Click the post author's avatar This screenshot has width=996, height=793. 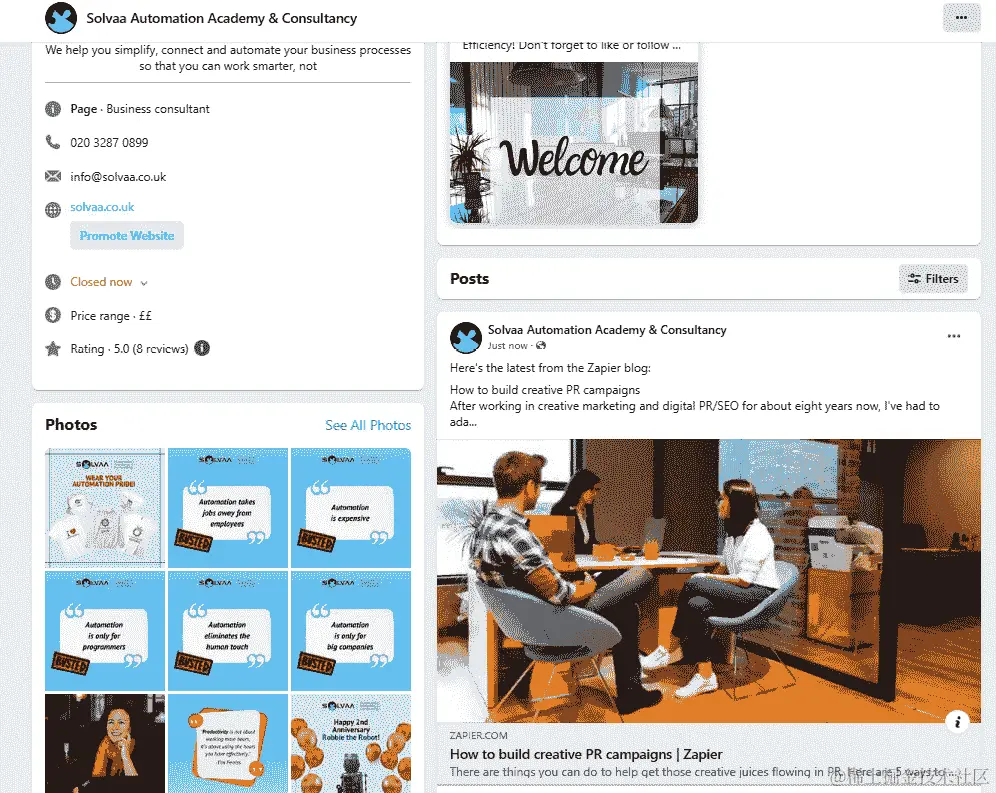coord(466,337)
